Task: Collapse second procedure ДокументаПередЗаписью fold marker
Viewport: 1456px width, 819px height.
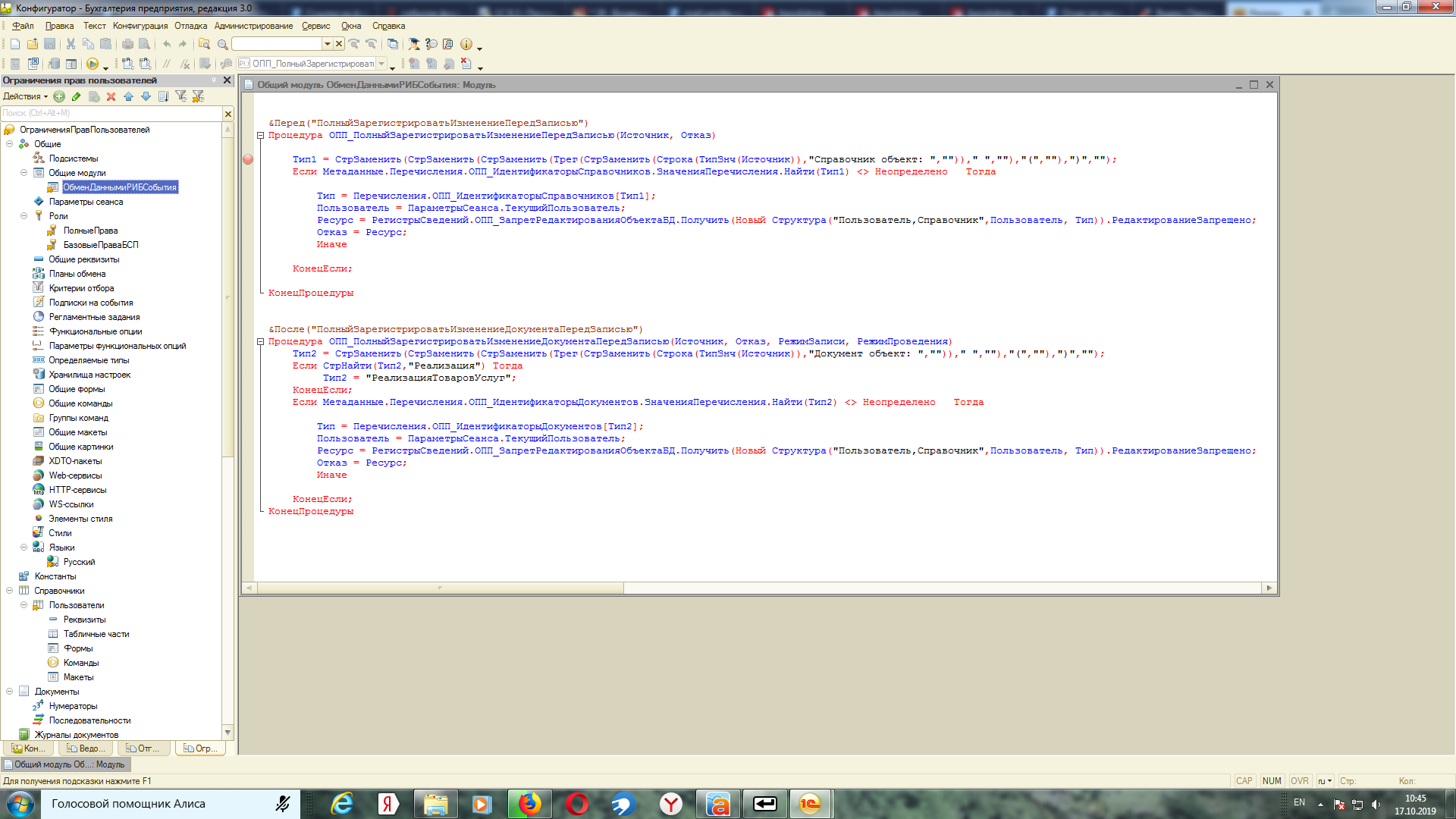Action: tap(260, 342)
